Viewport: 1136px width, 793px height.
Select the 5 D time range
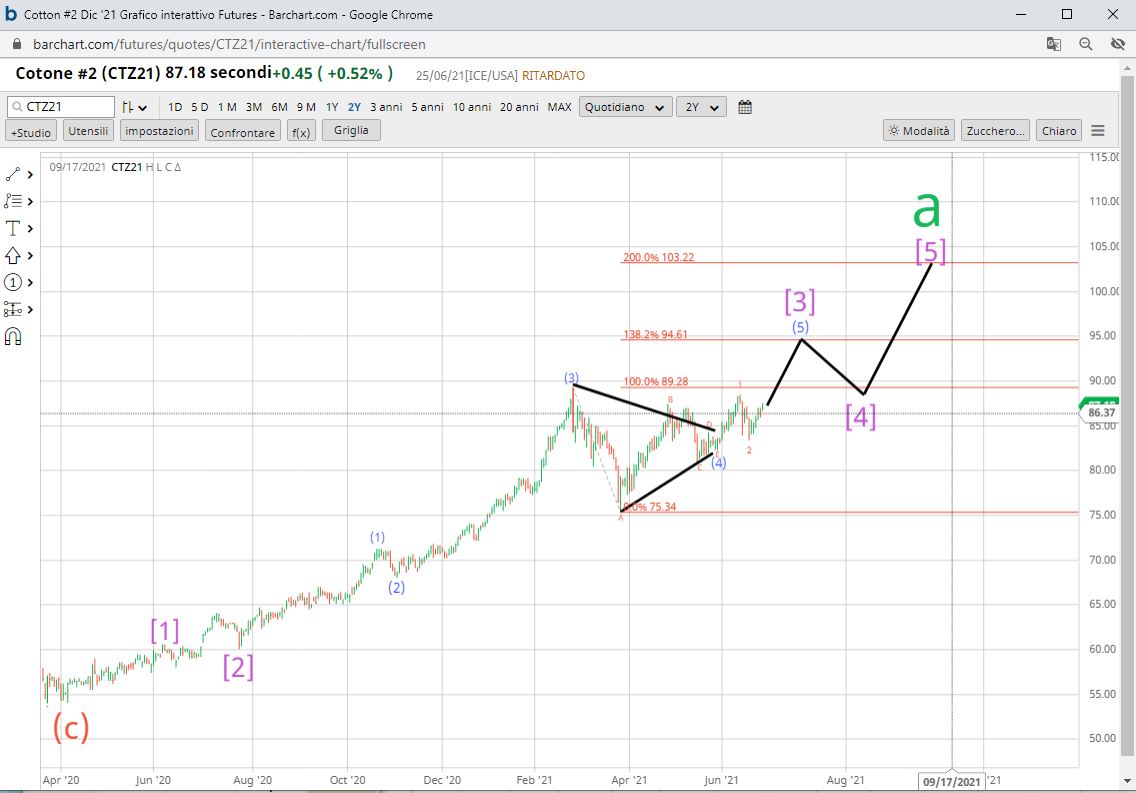(x=200, y=107)
